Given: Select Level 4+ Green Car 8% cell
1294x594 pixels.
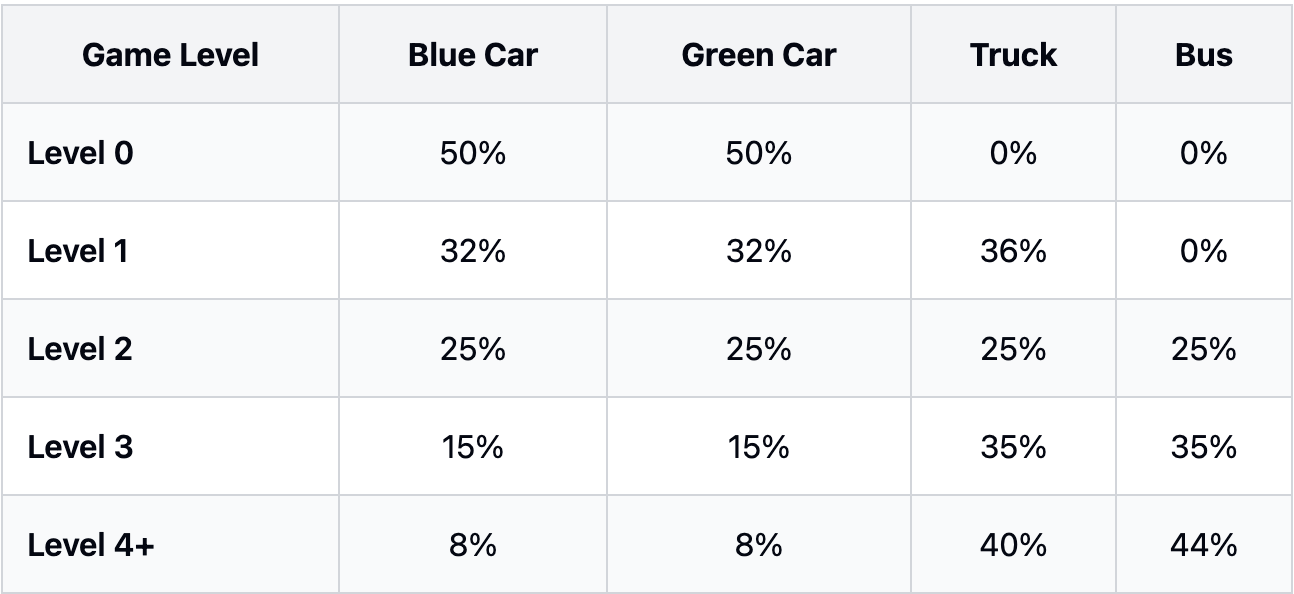Looking at the screenshot, I should pyautogui.click(x=758, y=545).
